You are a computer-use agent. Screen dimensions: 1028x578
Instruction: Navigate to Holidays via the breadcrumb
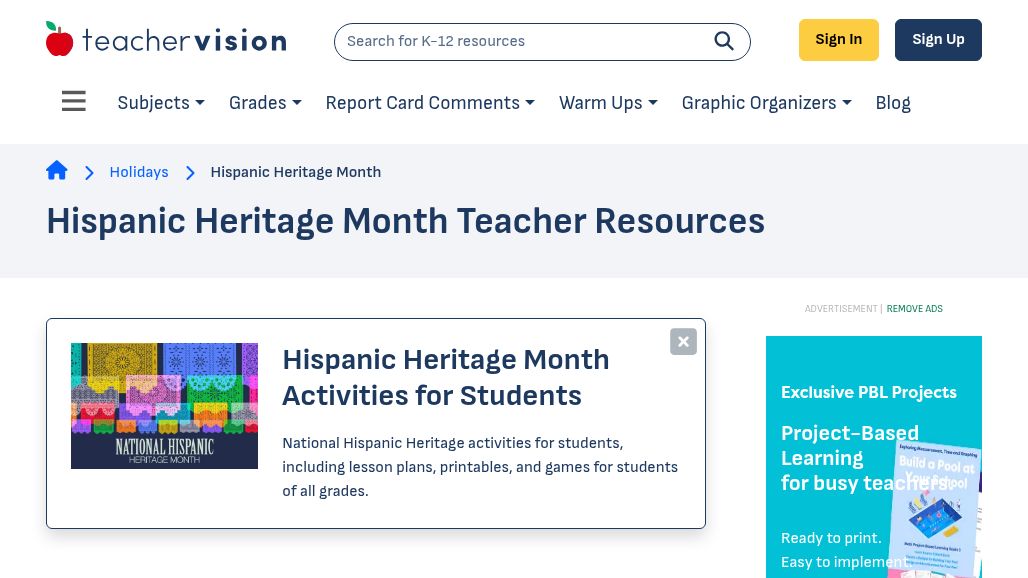(138, 172)
